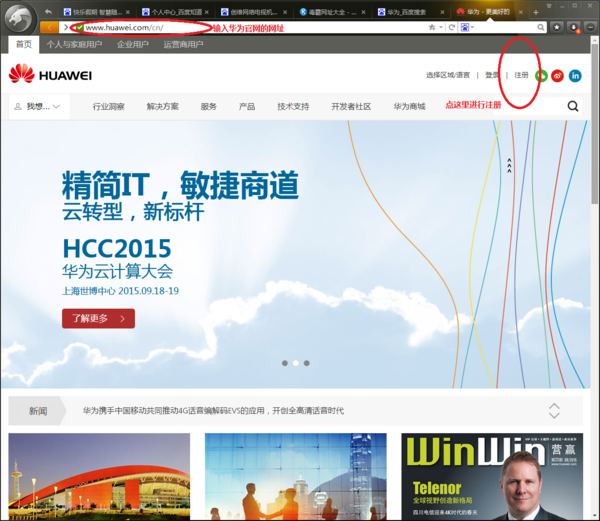Image resolution: width=600 pixels, height=521 pixels.
Task: Close the 快乐假期 tab
Action: pos(128,12)
